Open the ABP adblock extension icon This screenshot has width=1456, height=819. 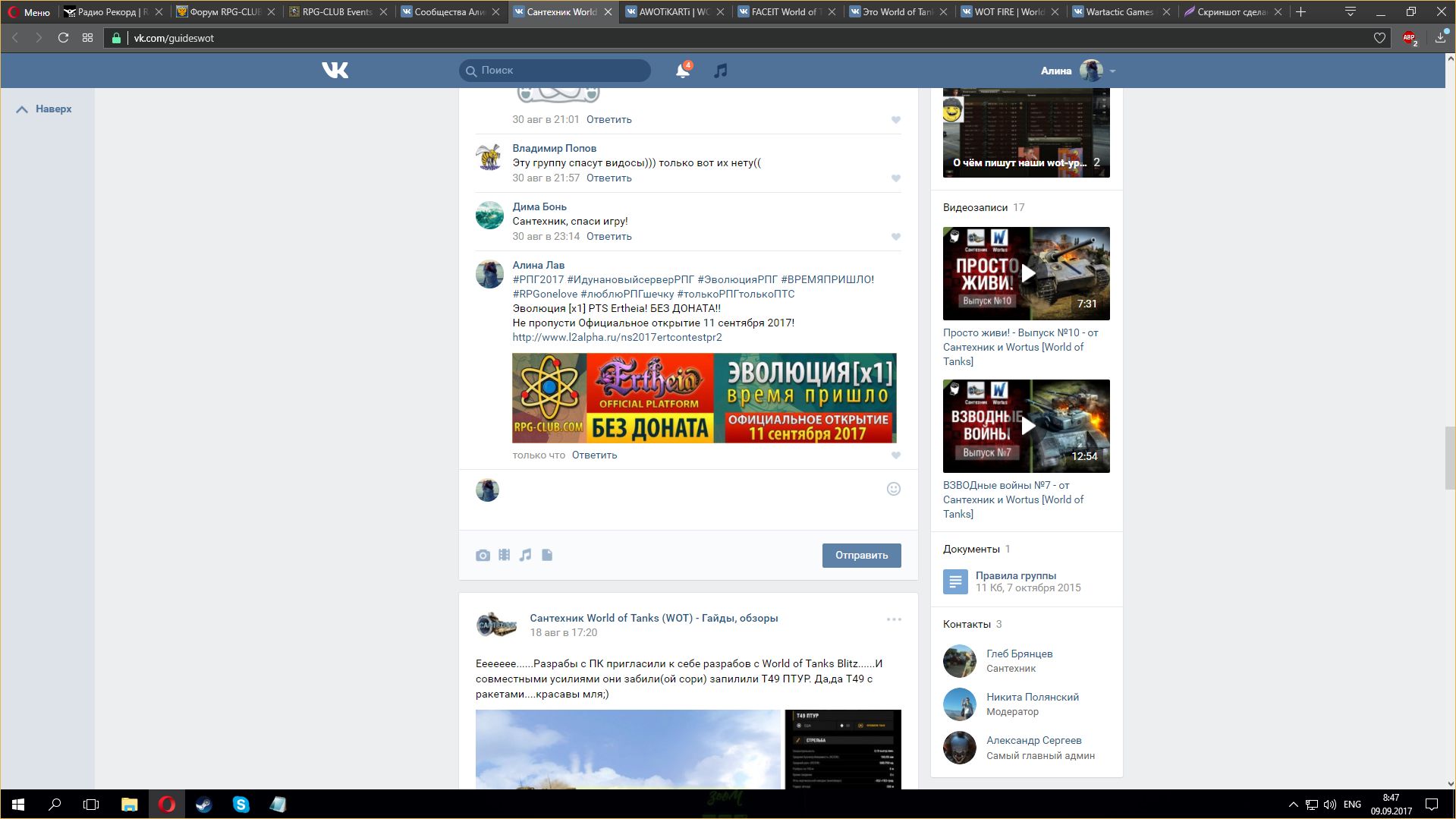click(1410, 38)
